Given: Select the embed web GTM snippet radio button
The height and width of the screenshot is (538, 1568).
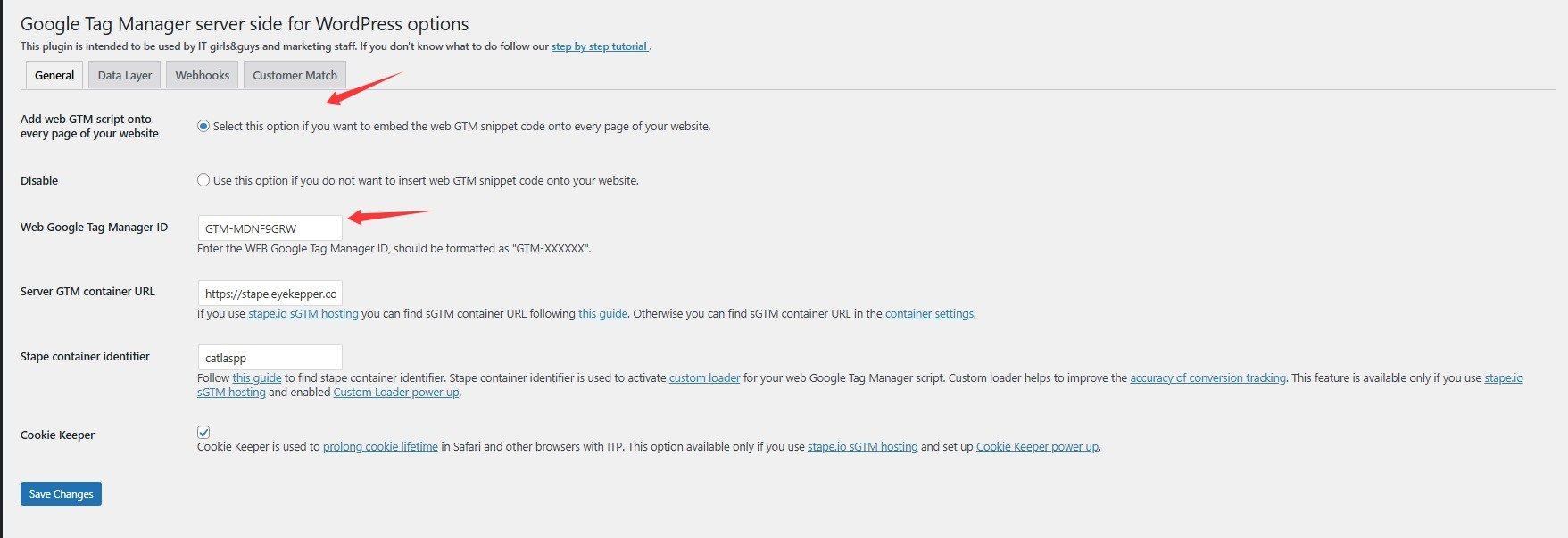Looking at the screenshot, I should tap(203, 127).
